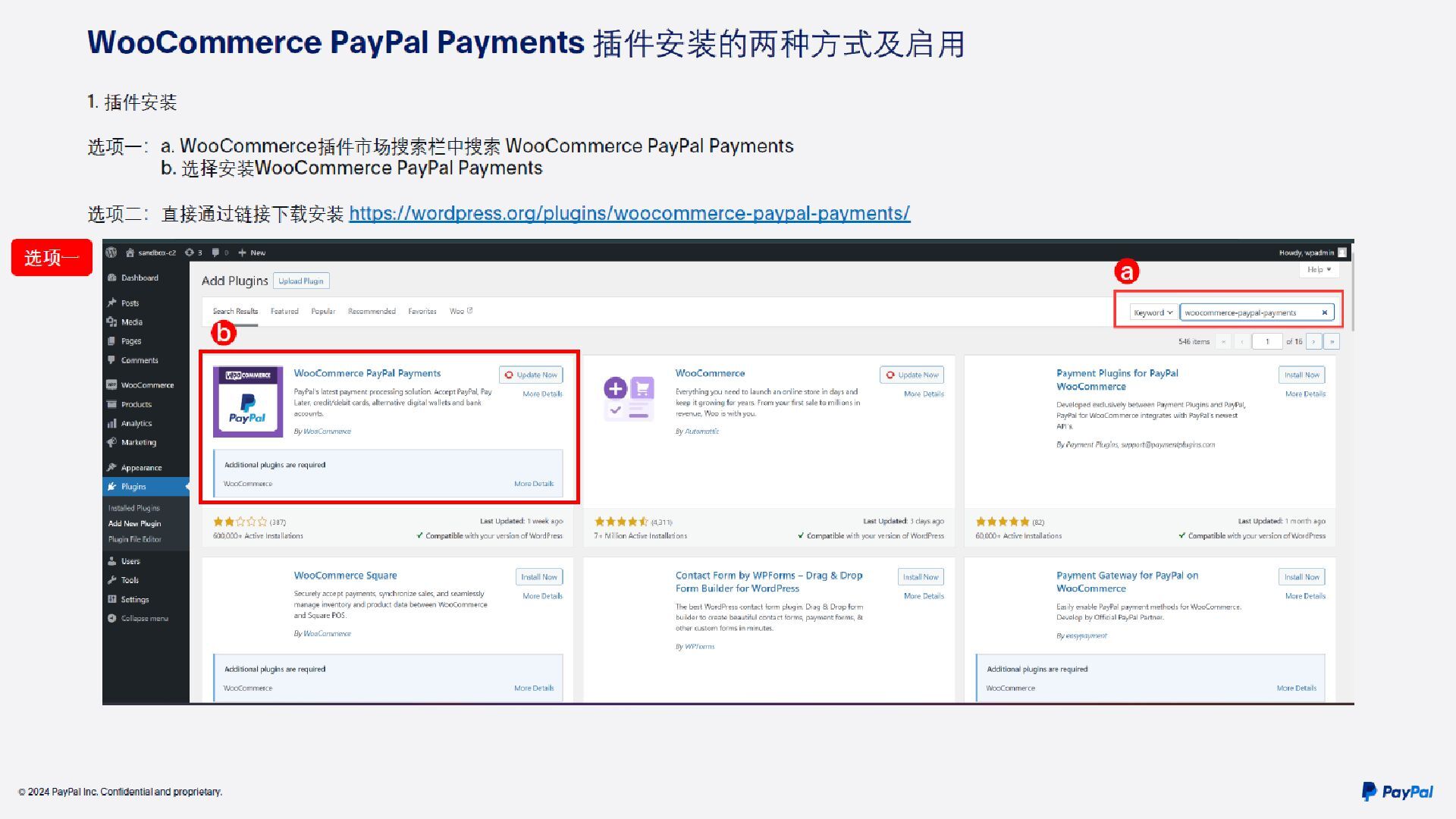Click the Analytics bar chart icon

112,423
